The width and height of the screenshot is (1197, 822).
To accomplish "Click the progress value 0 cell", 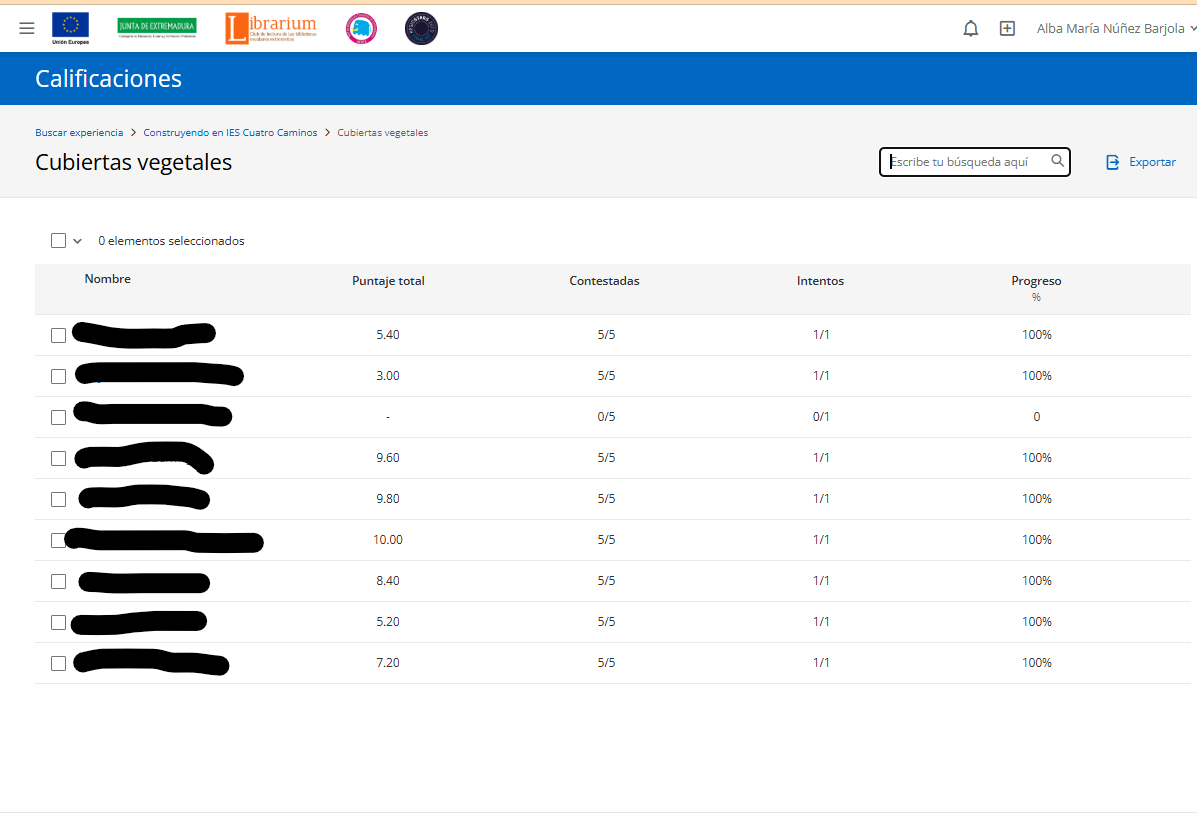I will click(x=1037, y=417).
